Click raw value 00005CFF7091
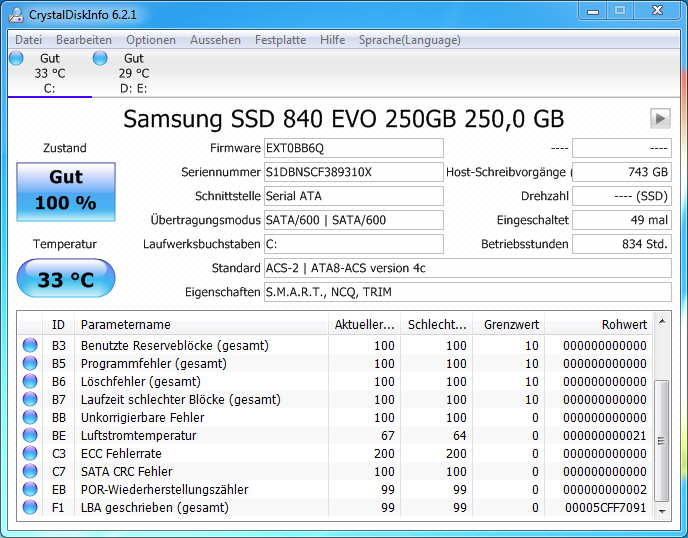The width and height of the screenshot is (688, 538). pyautogui.click(x=606, y=508)
